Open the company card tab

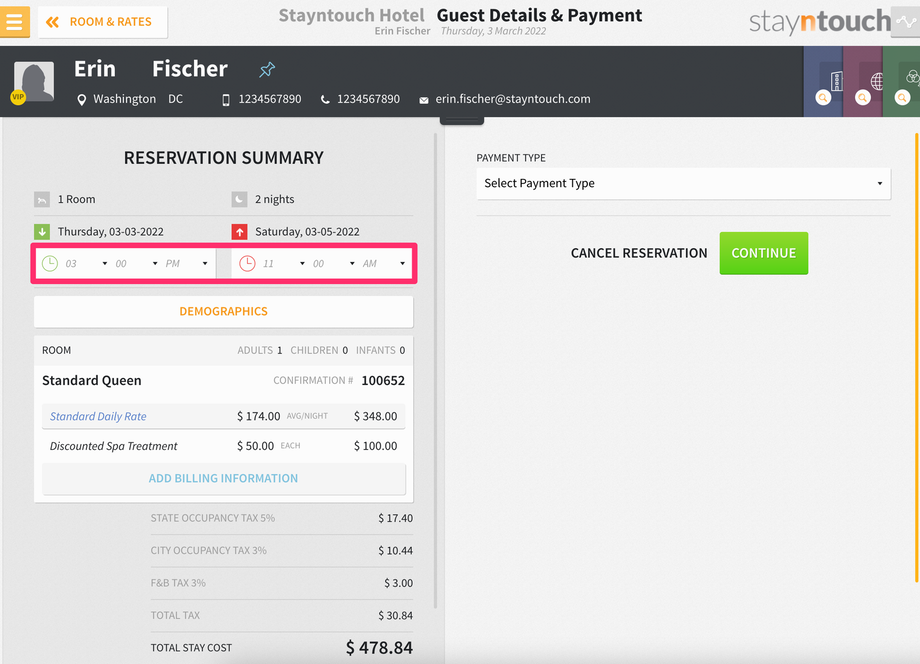coord(823,82)
